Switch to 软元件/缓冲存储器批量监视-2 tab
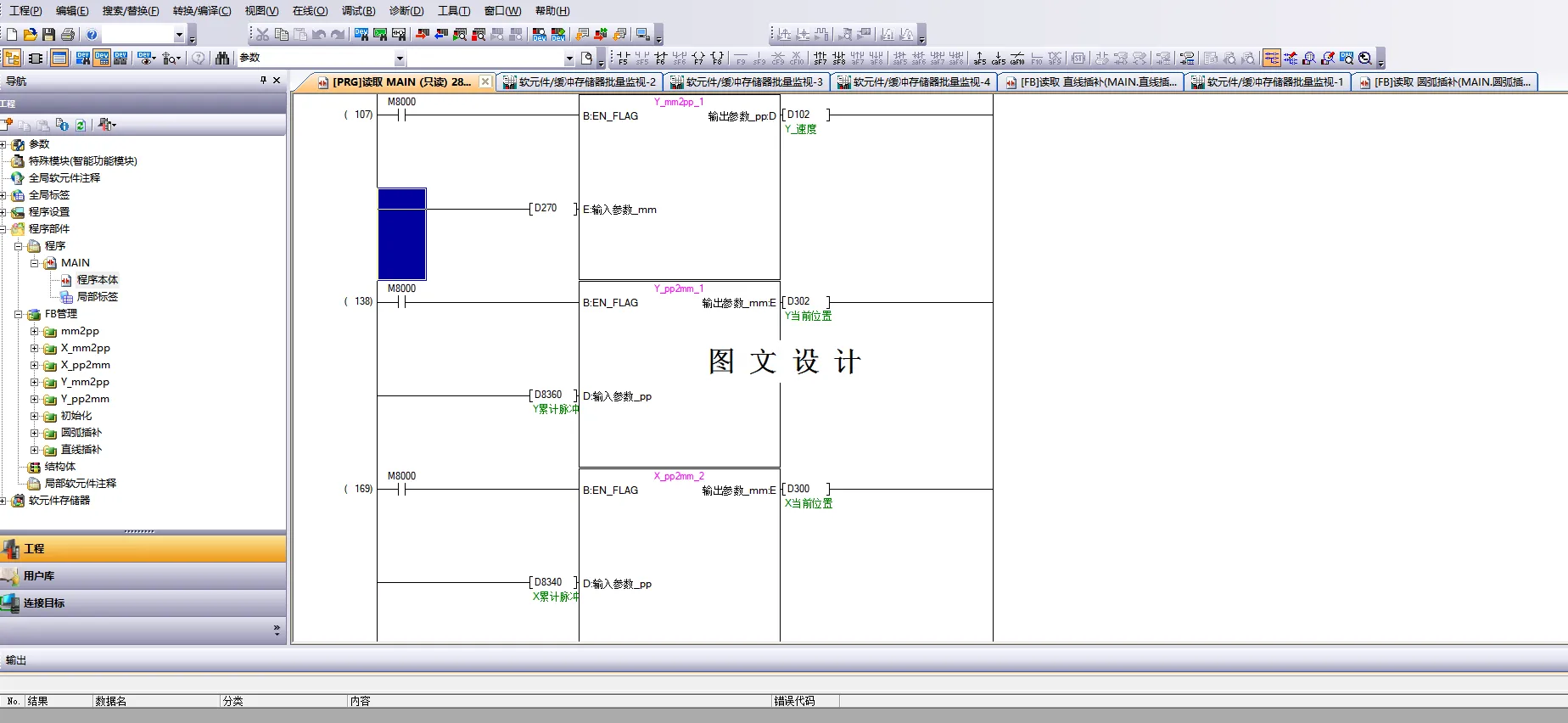The image size is (1568, 723). [580, 82]
